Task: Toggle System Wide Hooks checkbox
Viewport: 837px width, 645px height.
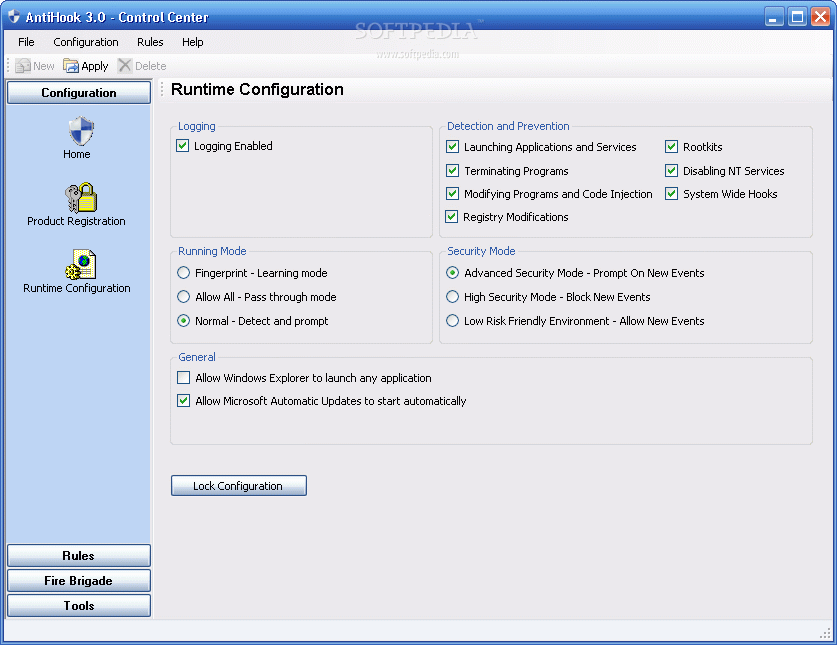Action: click(x=672, y=194)
